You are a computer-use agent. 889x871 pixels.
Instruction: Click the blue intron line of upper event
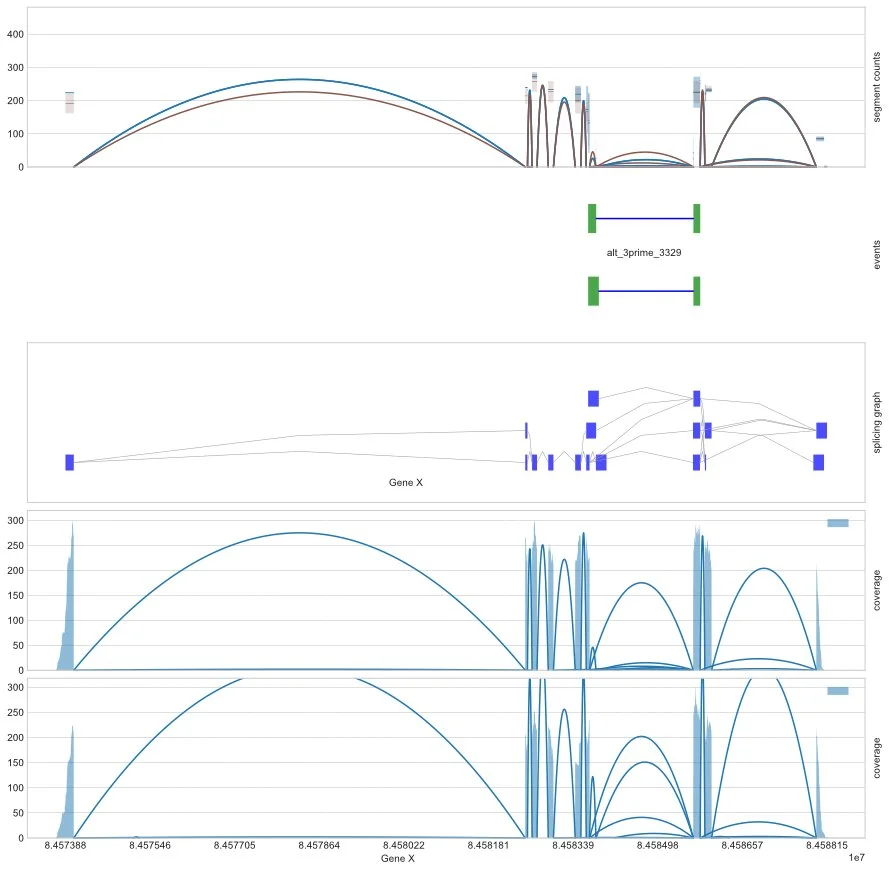tap(645, 218)
